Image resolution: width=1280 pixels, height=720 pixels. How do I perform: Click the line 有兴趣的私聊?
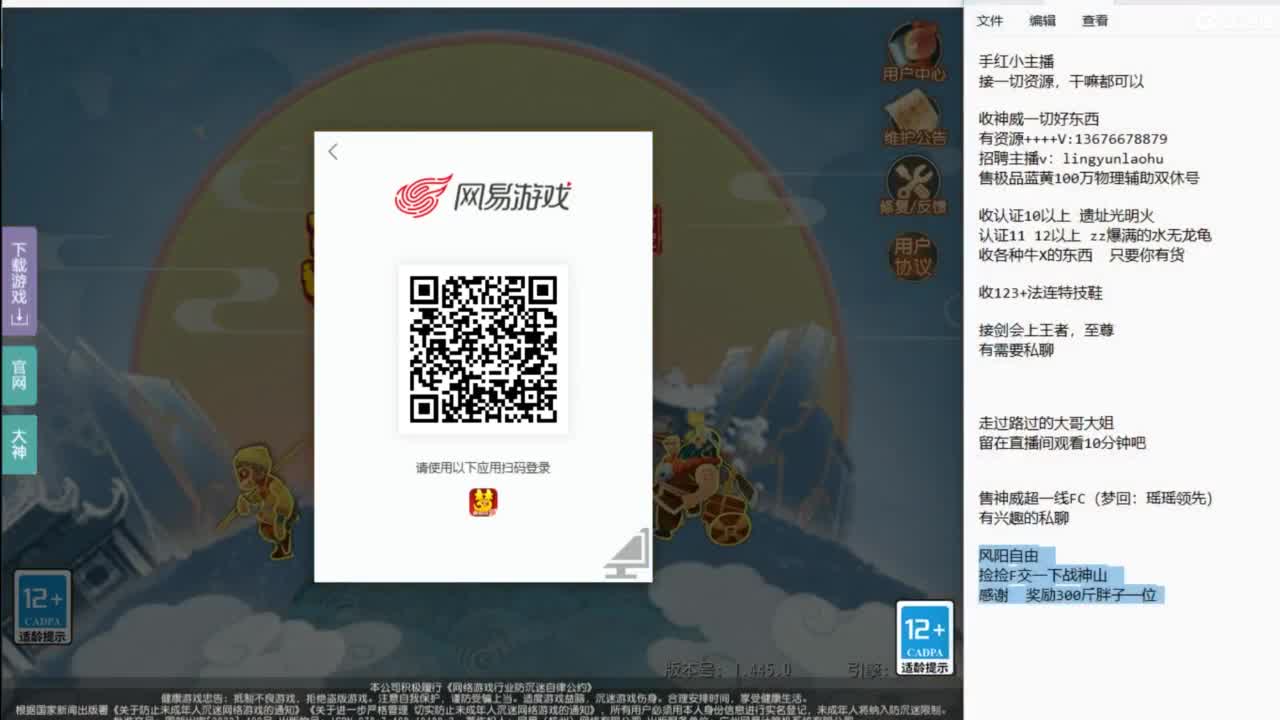[1024, 518]
